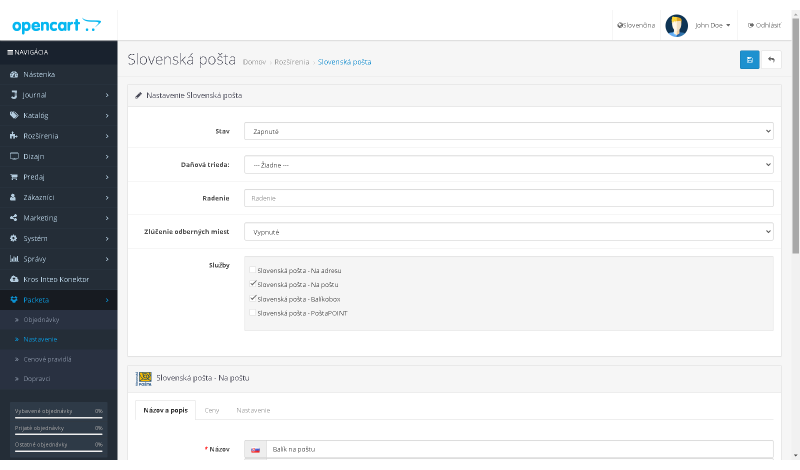800x470 pixels.
Task: Click the Slovak flag icon beside Názov
Action: tap(256, 450)
